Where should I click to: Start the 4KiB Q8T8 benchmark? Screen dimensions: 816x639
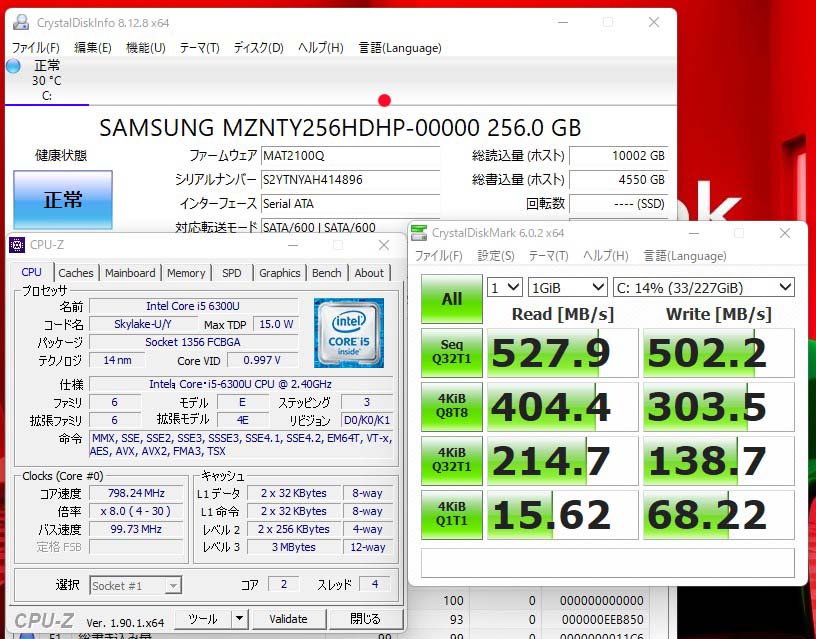pyautogui.click(x=452, y=406)
